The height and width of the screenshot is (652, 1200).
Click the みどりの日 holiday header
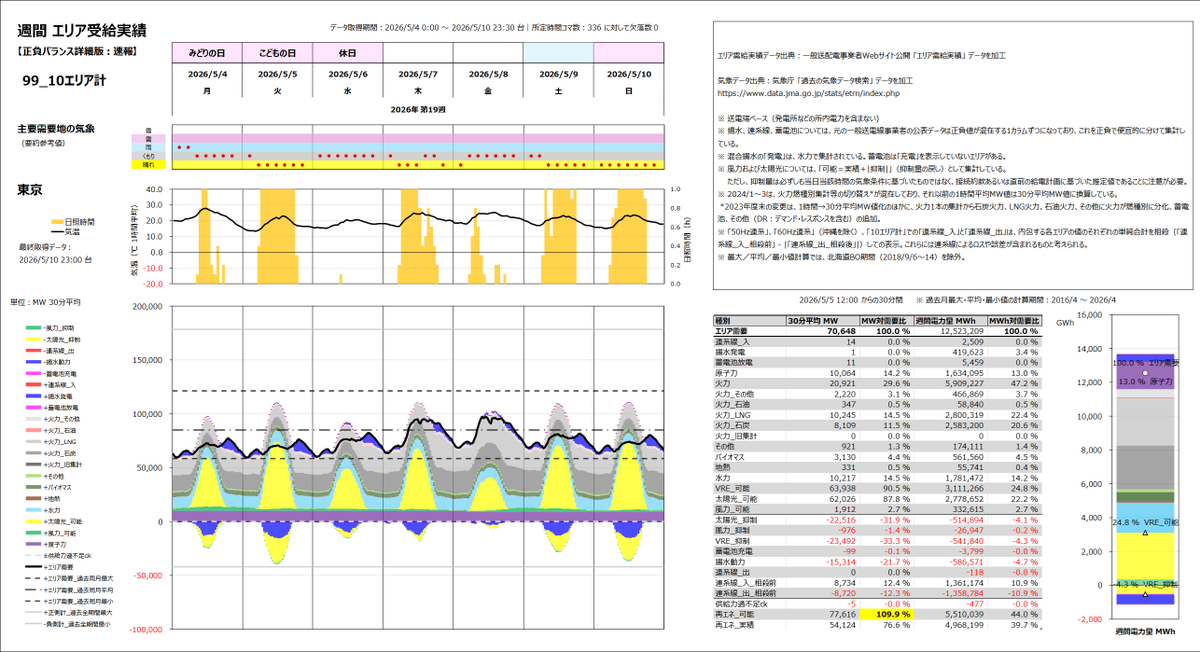[x=207, y=52]
